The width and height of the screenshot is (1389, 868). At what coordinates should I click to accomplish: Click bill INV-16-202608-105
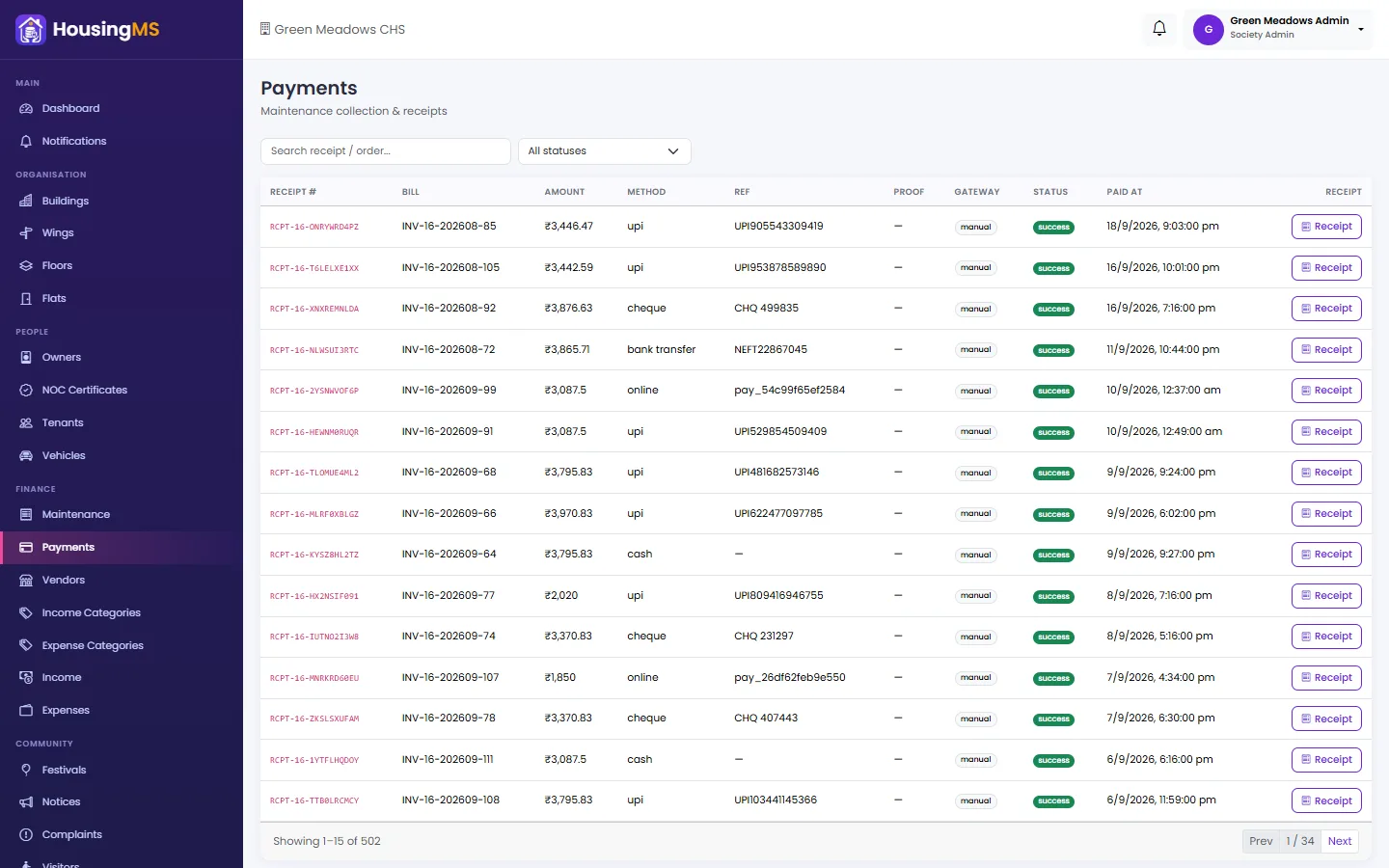tap(450, 268)
